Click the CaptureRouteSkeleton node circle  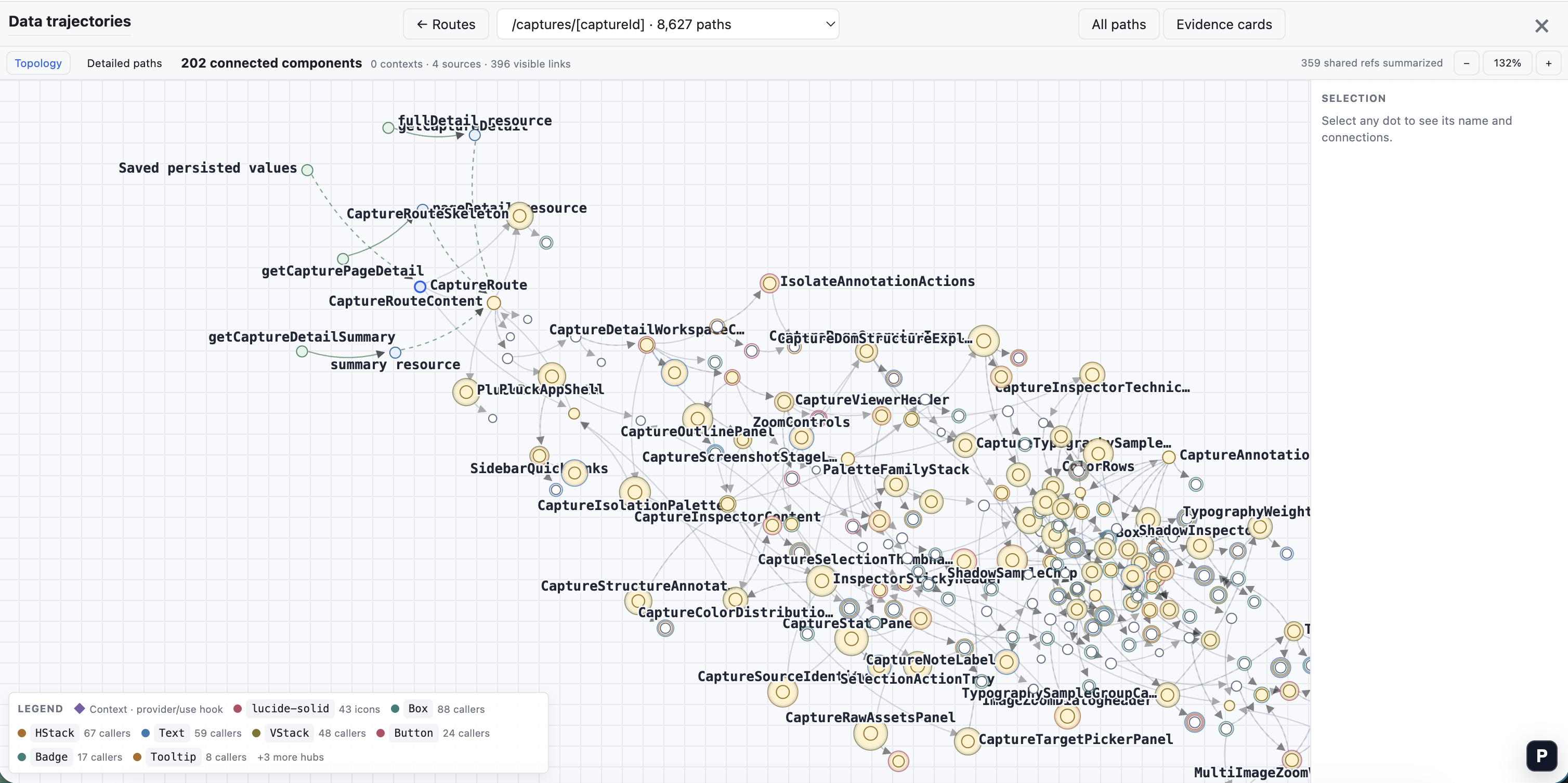pyautogui.click(x=519, y=216)
